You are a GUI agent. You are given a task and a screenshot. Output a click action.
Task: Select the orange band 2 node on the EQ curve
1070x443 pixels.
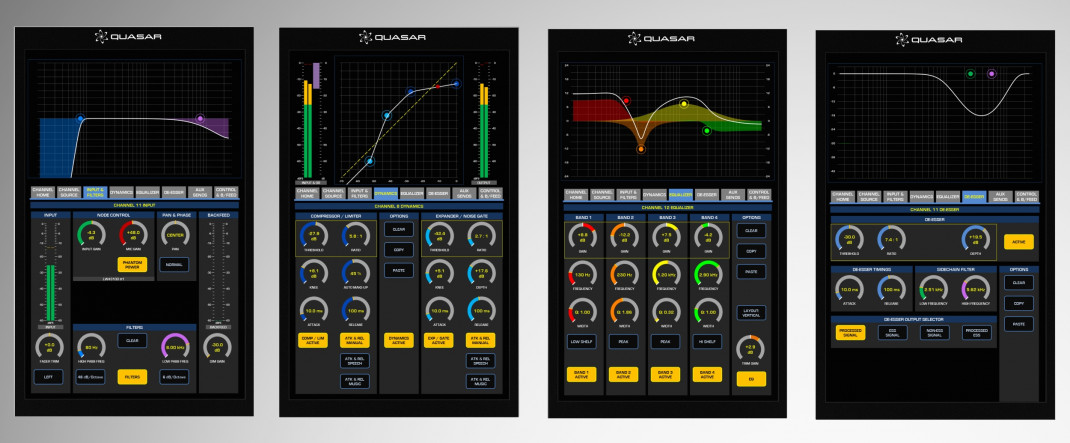pyautogui.click(x=641, y=148)
